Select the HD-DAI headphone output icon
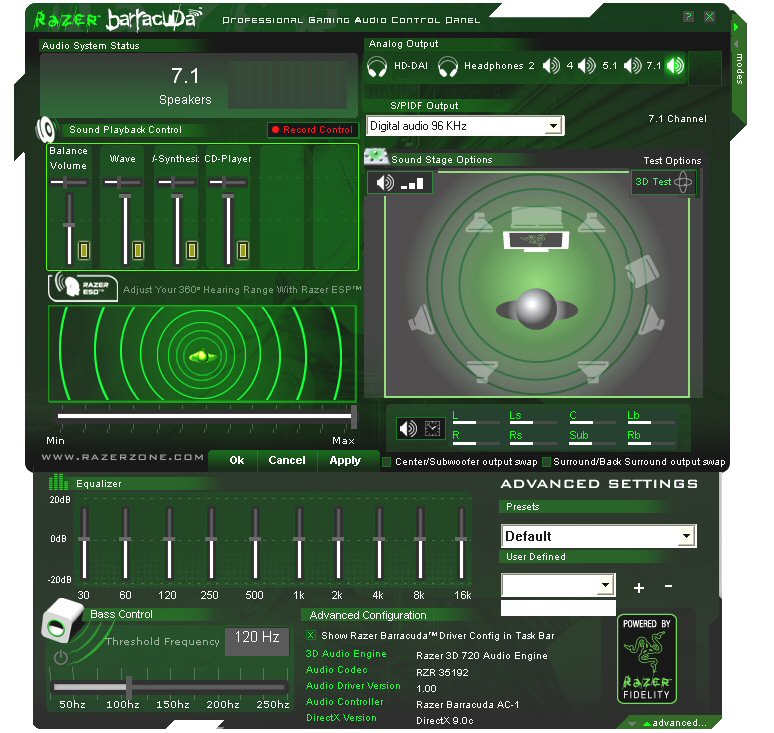 [x=377, y=66]
